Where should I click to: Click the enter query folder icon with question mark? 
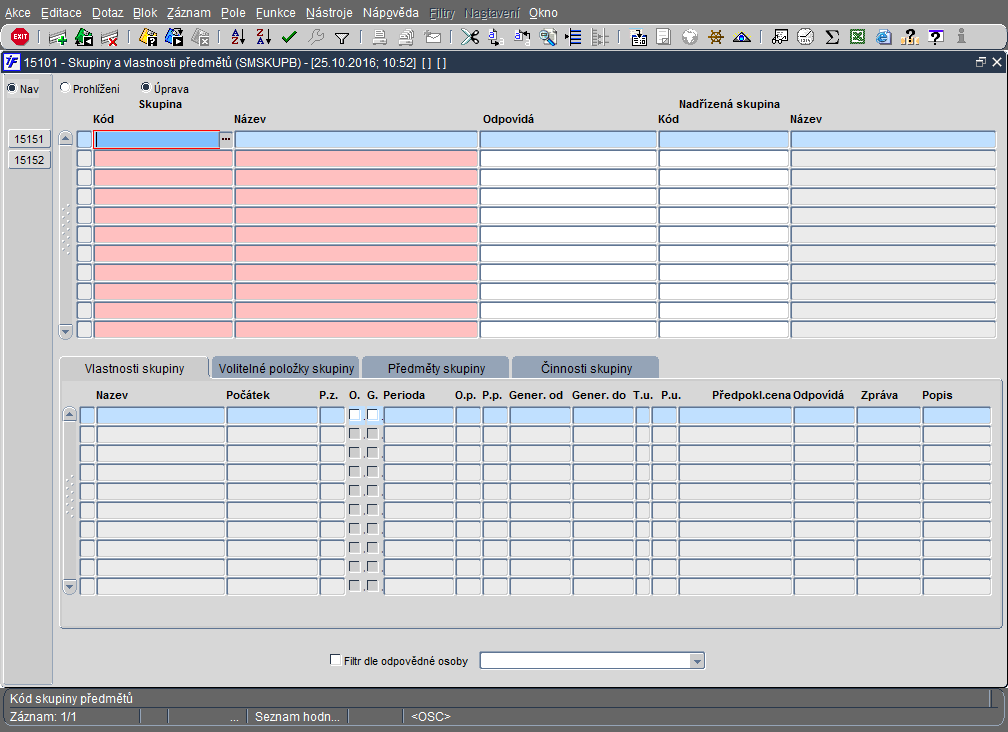coord(148,37)
